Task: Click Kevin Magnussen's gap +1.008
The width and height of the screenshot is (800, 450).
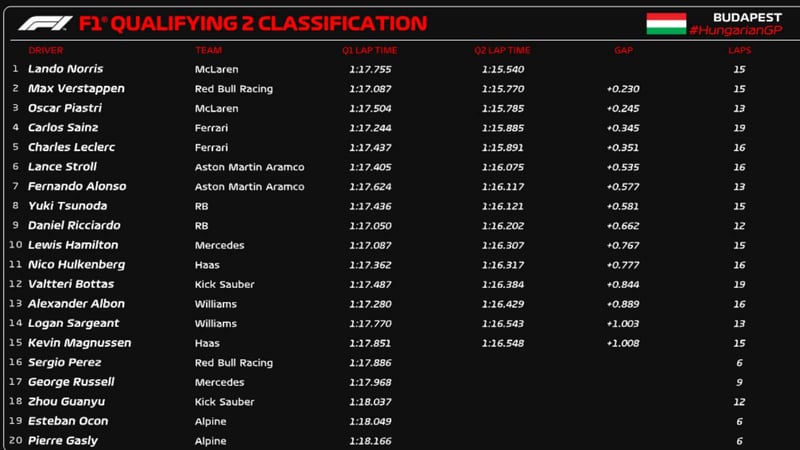Action: click(x=623, y=343)
